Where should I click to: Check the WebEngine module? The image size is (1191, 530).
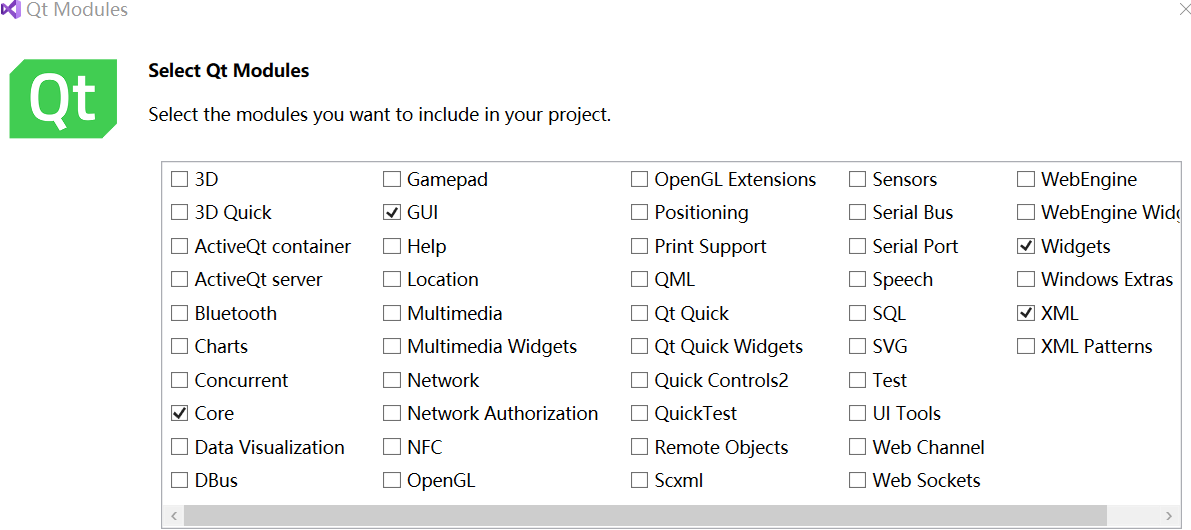1026,180
